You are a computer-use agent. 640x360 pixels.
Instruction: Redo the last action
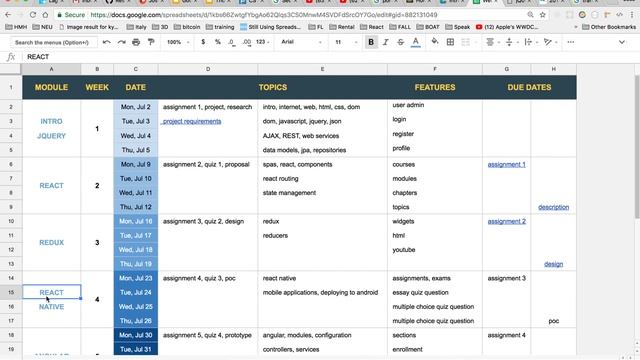pos(122,42)
